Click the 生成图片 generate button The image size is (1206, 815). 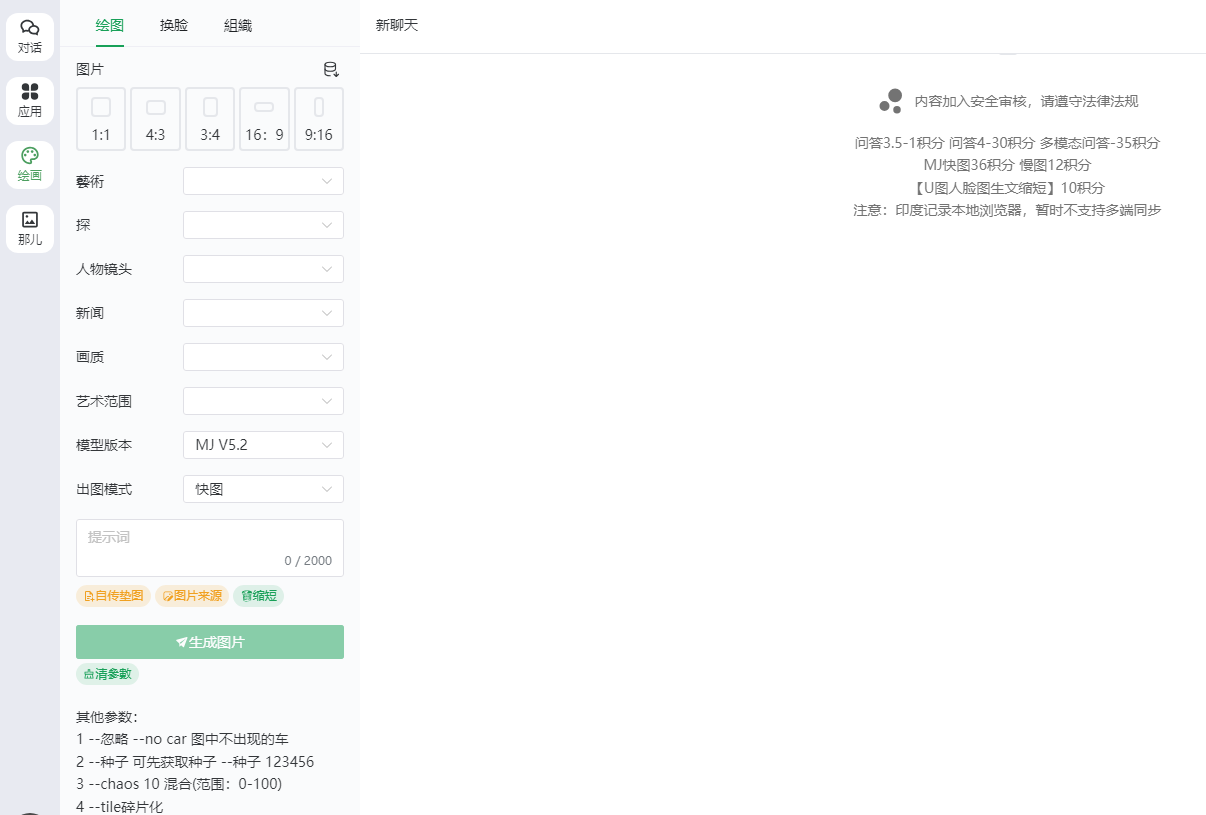tap(210, 642)
